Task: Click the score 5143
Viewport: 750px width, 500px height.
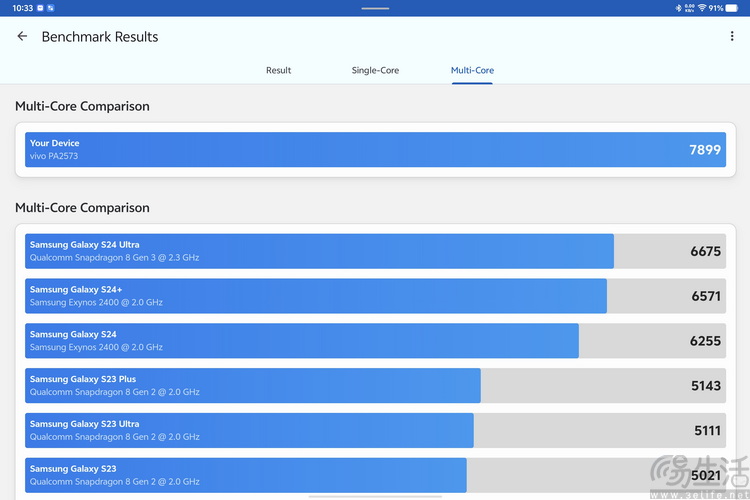Action: click(x=706, y=386)
